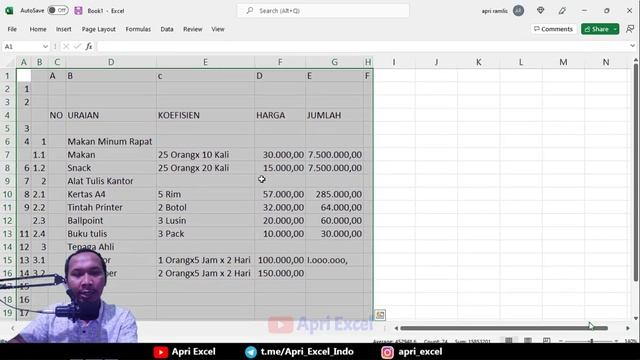Open the Insert tab
640x360 pixels.
coord(64,29)
